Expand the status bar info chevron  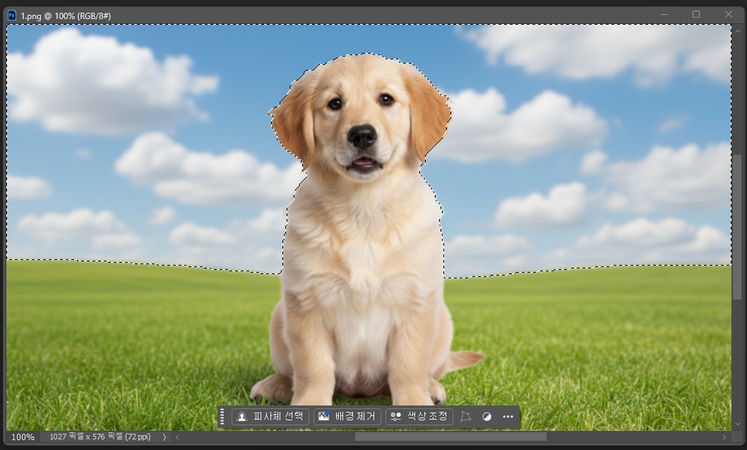pos(164,437)
